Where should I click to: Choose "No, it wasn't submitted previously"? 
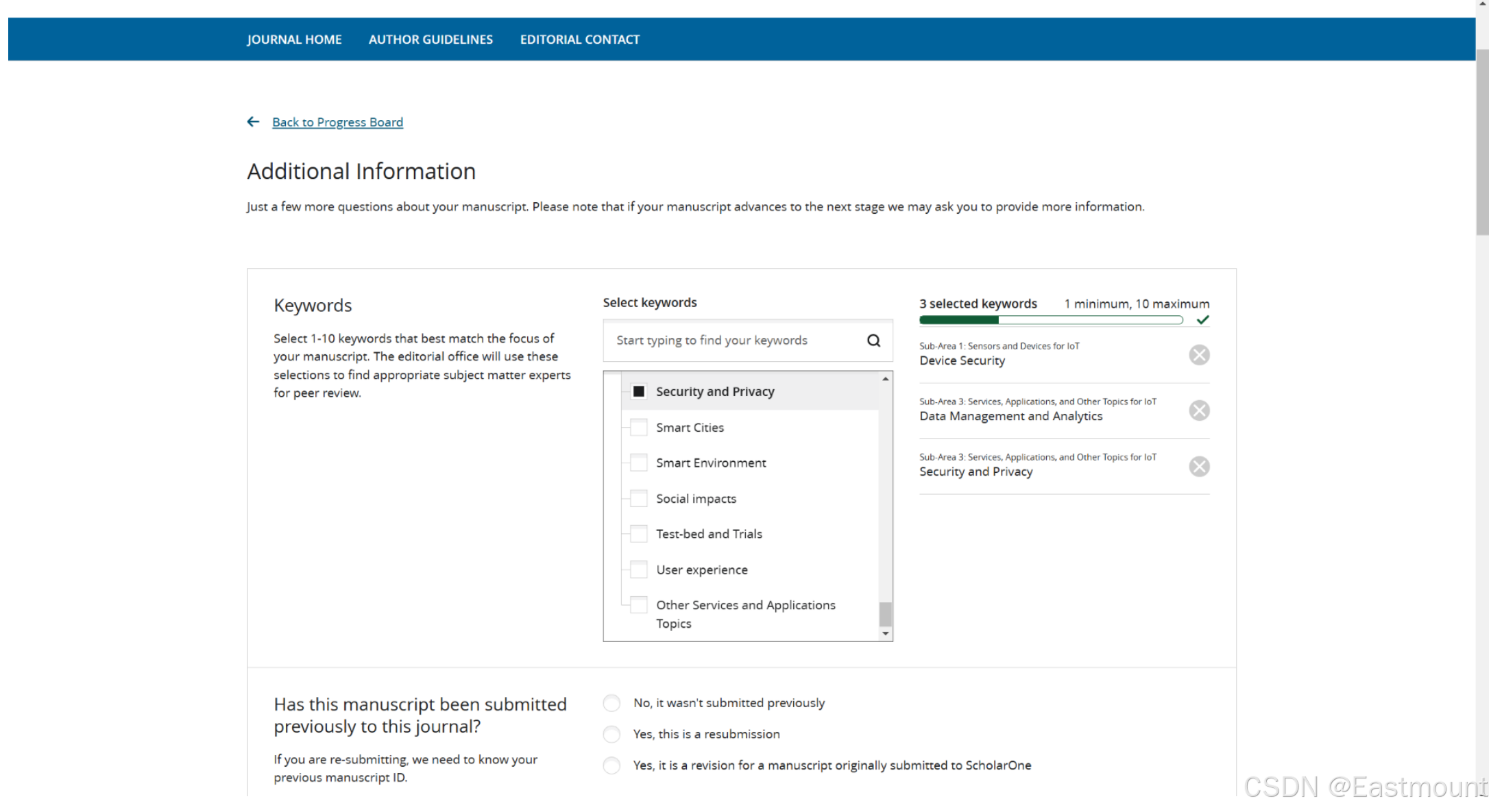(611, 703)
